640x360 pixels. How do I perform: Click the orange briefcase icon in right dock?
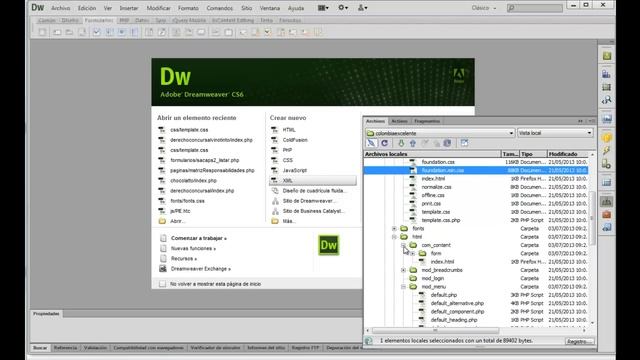pyautogui.click(x=607, y=214)
